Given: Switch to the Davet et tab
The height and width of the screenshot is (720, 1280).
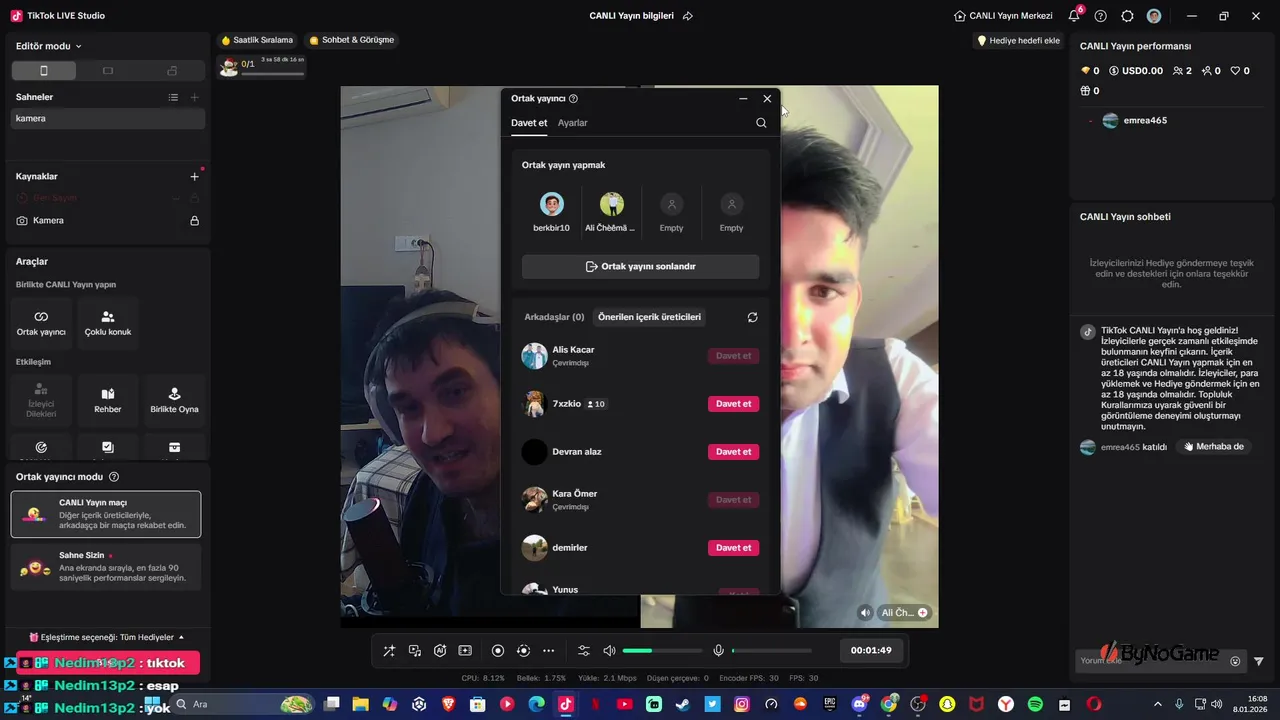Looking at the screenshot, I should pyautogui.click(x=529, y=123).
